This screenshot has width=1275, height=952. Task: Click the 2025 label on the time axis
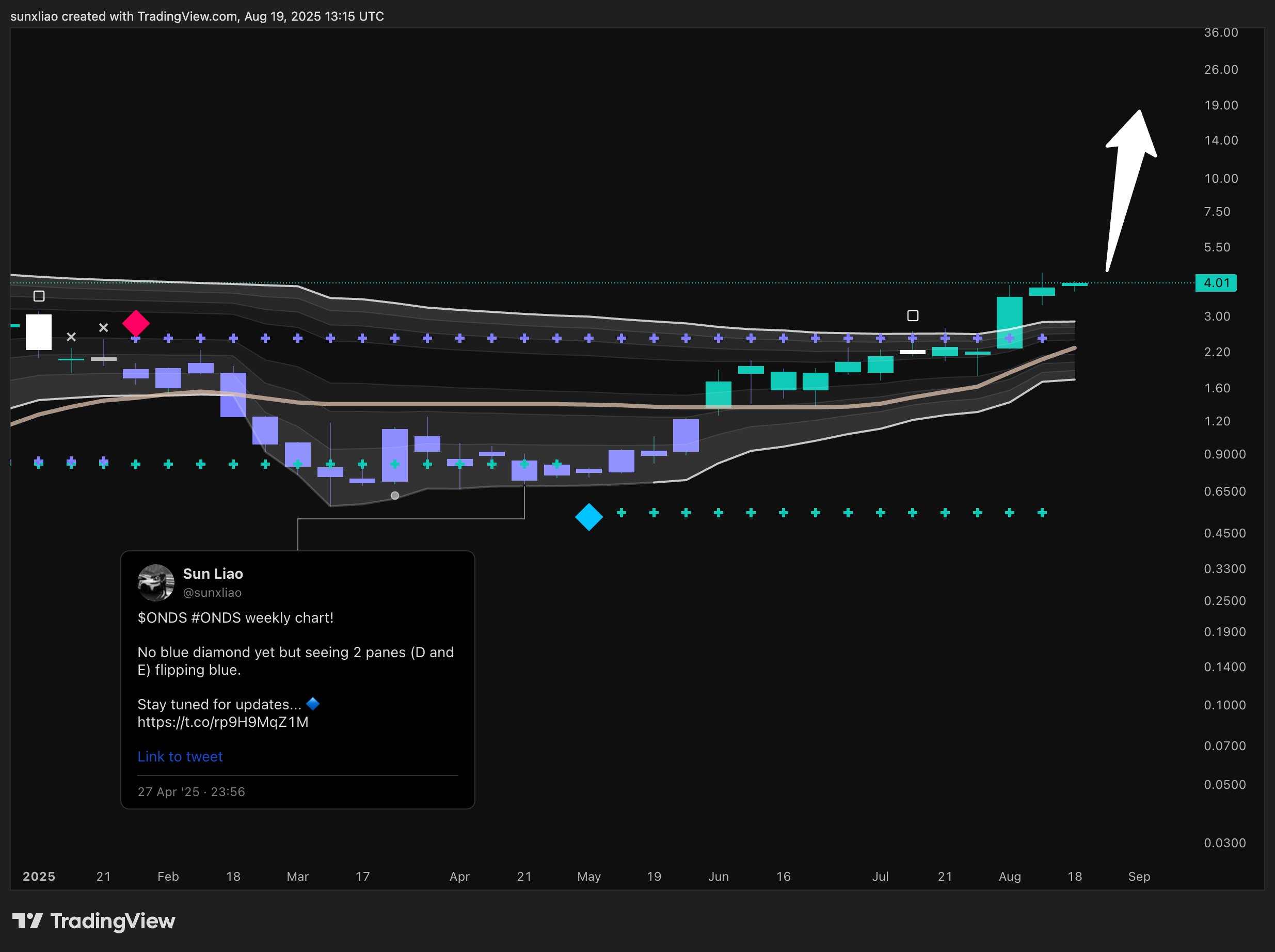(x=39, y=877)
